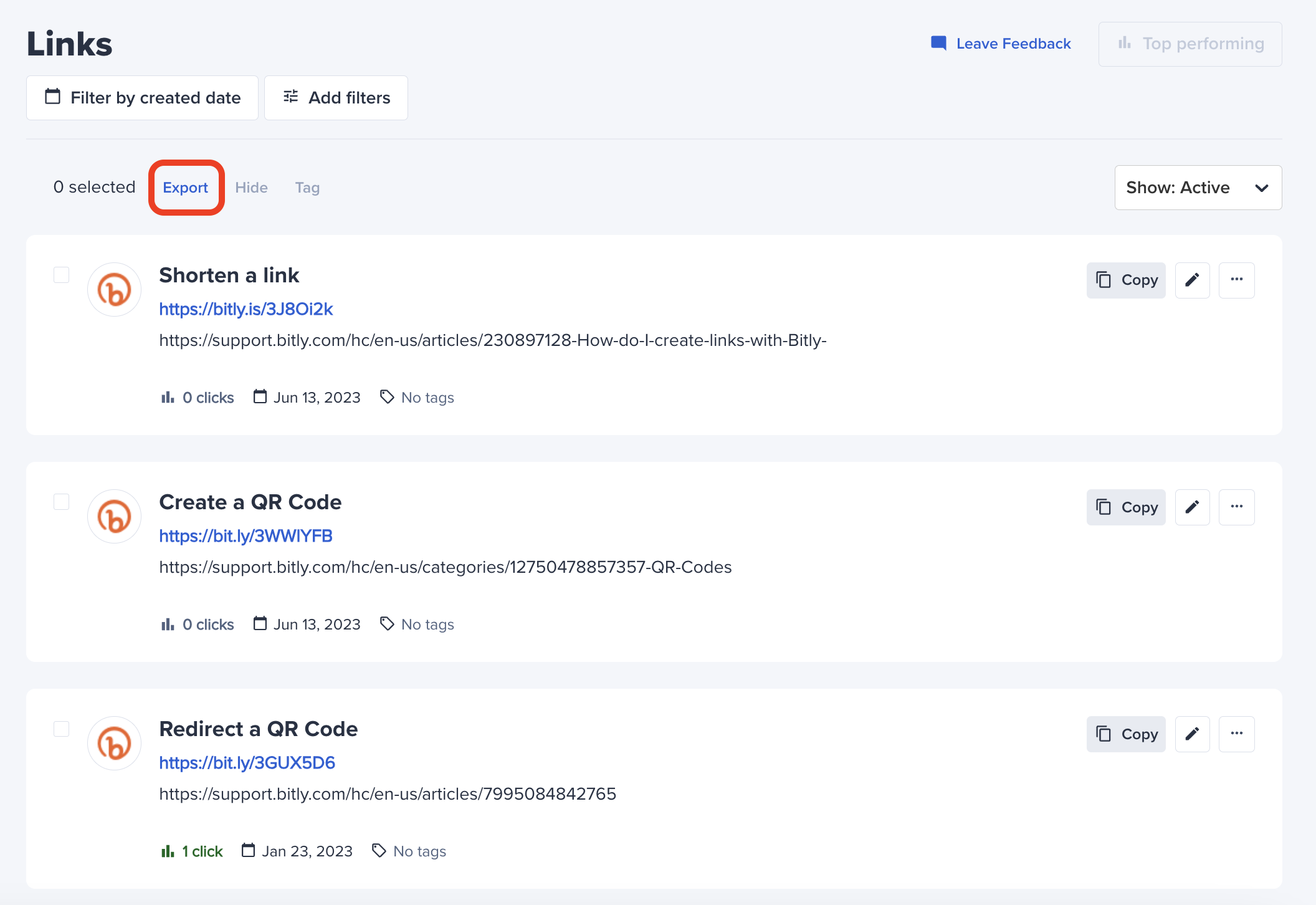Open more options for Create a QR Code
This screenshot has width=1316, height=905.
(x=1237, y=507)
